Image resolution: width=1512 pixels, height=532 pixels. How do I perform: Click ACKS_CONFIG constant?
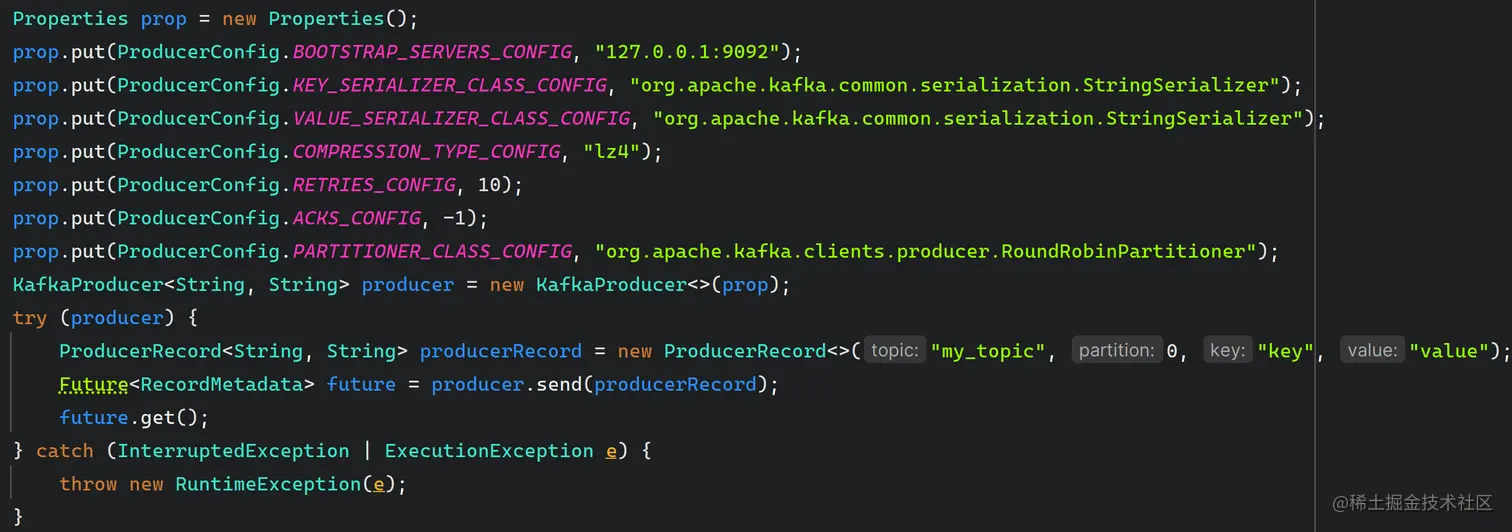tap(357, 217)
